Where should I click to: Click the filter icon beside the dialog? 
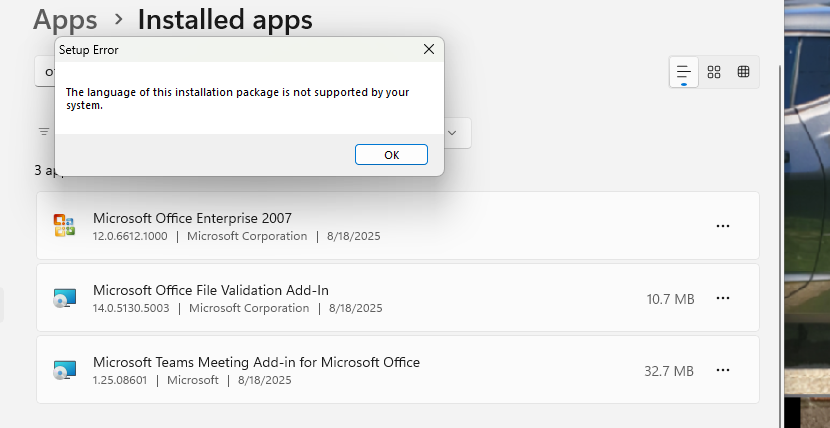pos(44,131)
